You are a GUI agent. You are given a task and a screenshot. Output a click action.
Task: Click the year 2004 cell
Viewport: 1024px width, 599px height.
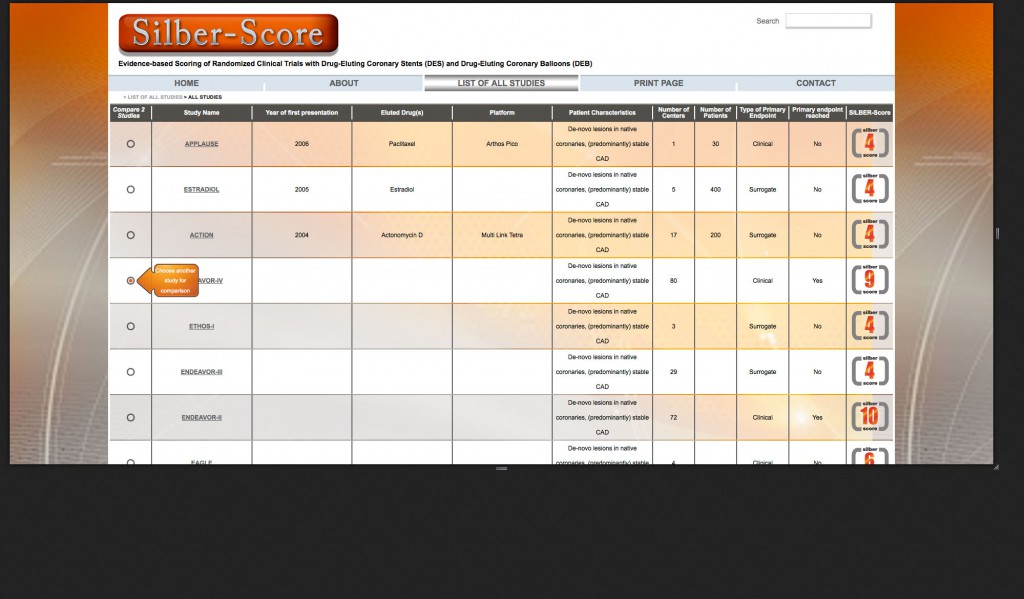[302, 235]
